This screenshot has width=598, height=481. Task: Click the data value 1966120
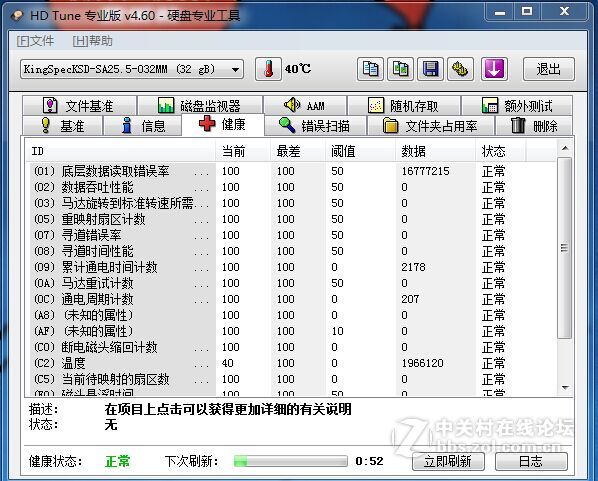(422, 364)
